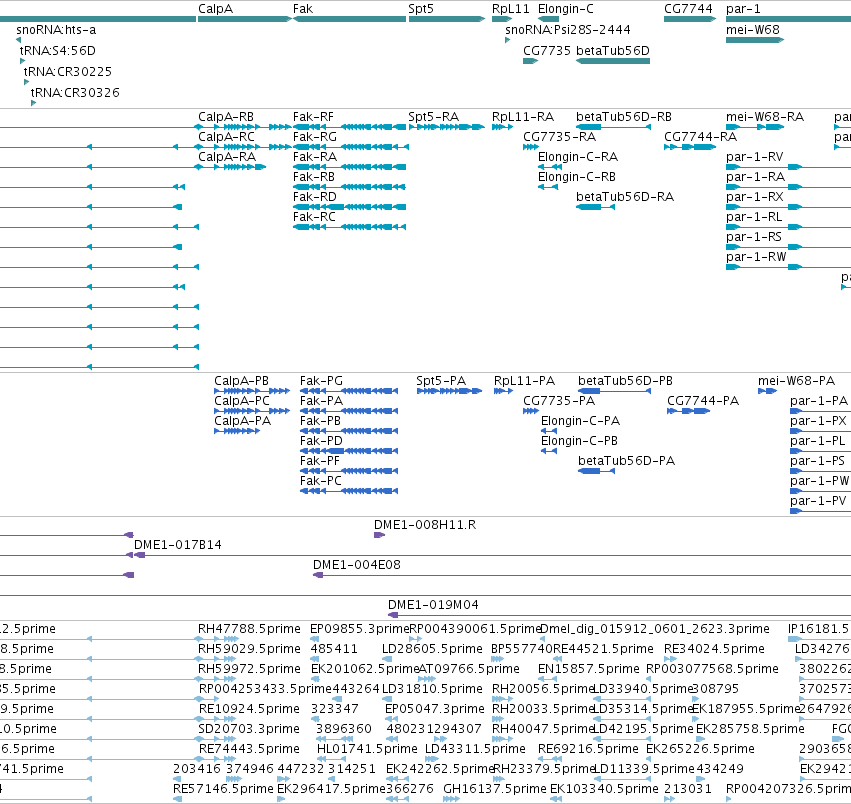This screenshot has height=804, width=851.
Task: Select transcript Elongin-C-RB label
Action: point(577,177)
